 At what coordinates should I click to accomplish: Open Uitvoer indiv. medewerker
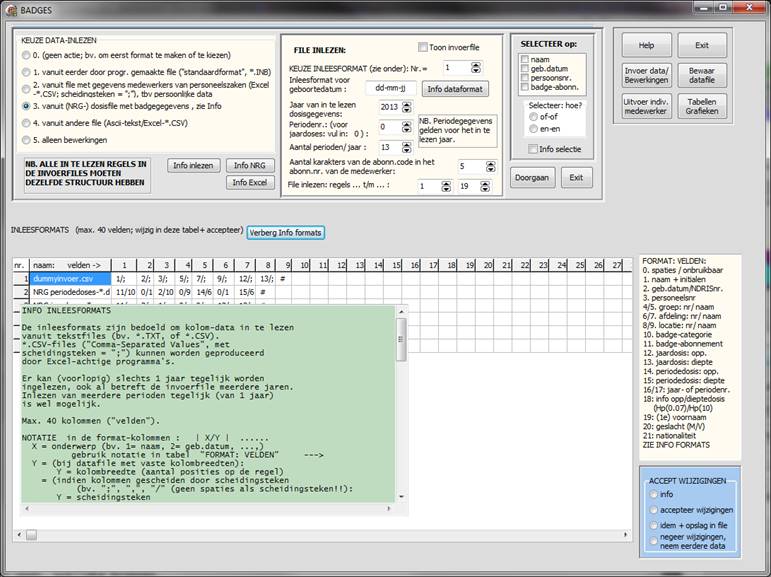(x=646, y=106)
